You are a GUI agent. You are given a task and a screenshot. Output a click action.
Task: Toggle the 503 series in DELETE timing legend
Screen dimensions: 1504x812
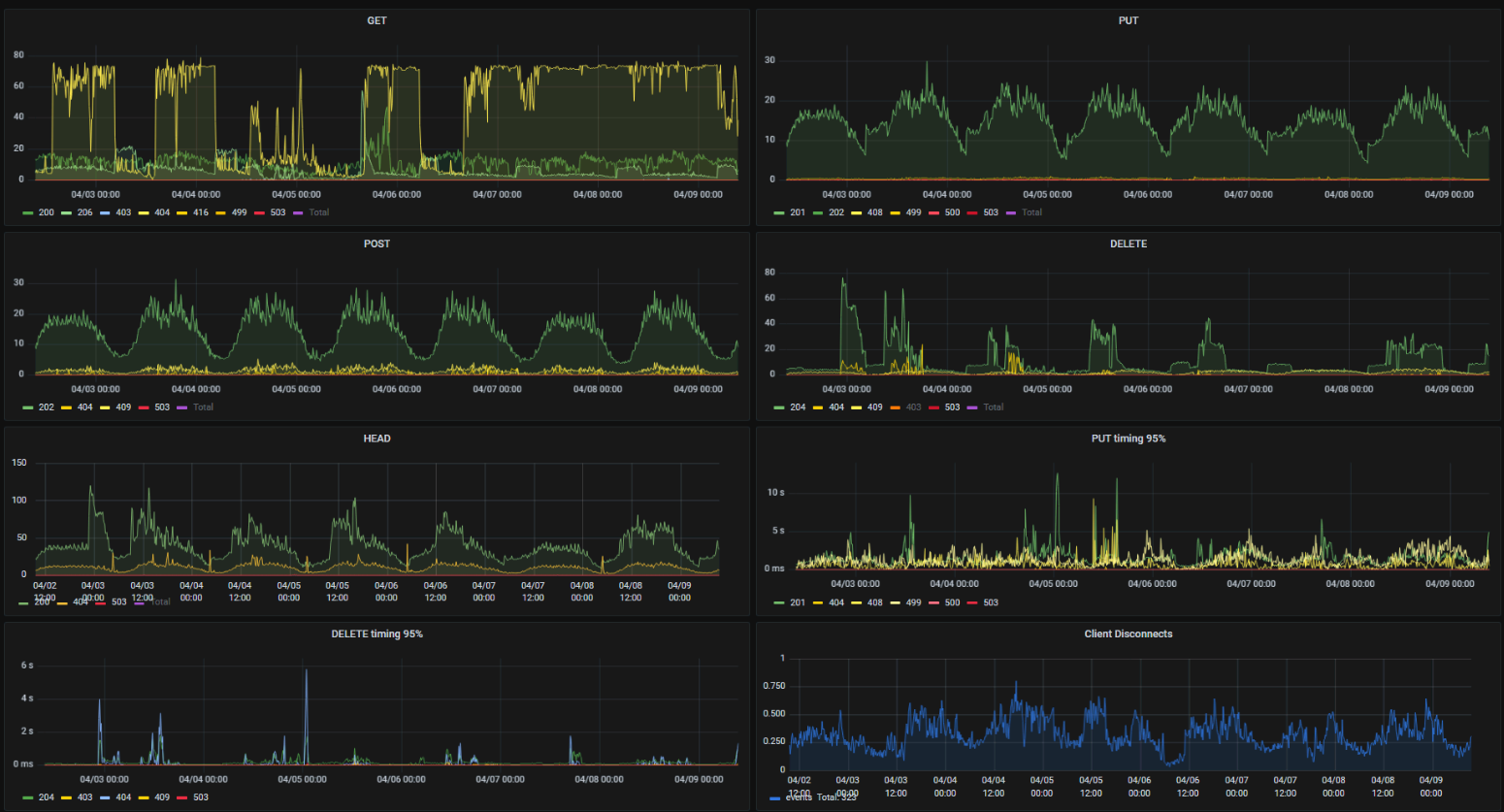(201, 797)
